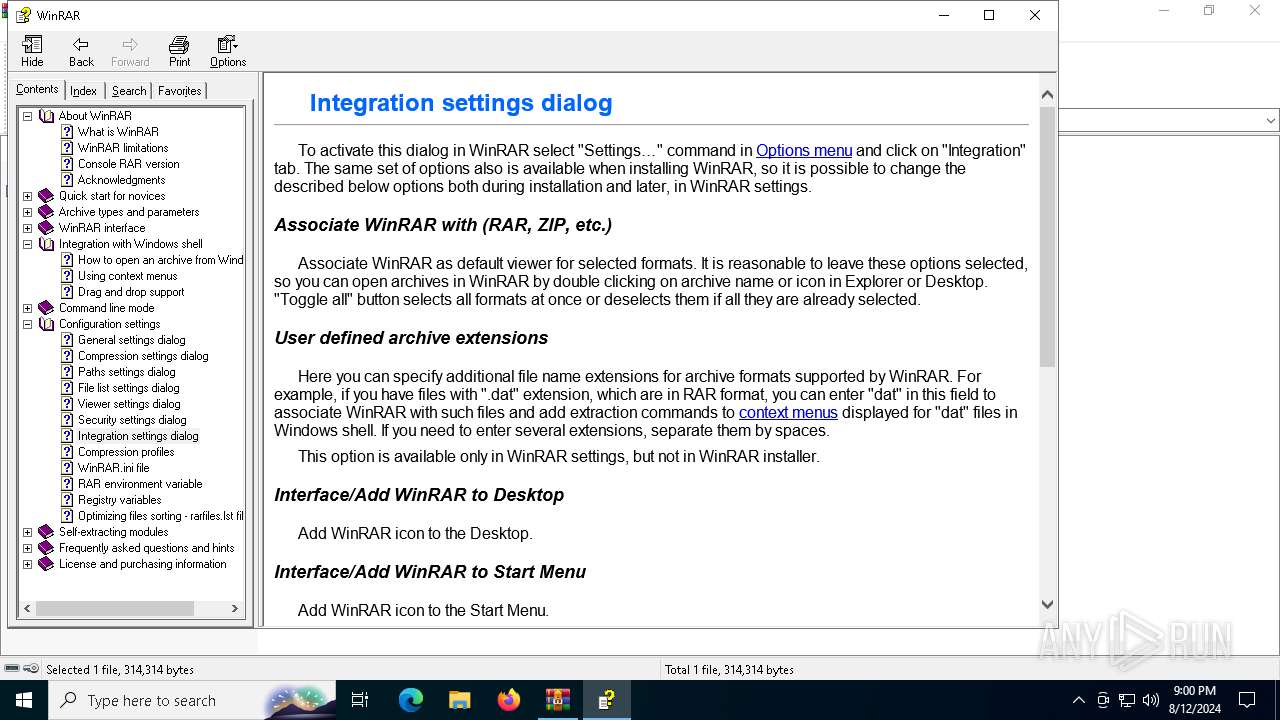The width and height of the screenshot is (1280, 720).
Task: Switch to the Favorites tab
Action: click(180, 91)
